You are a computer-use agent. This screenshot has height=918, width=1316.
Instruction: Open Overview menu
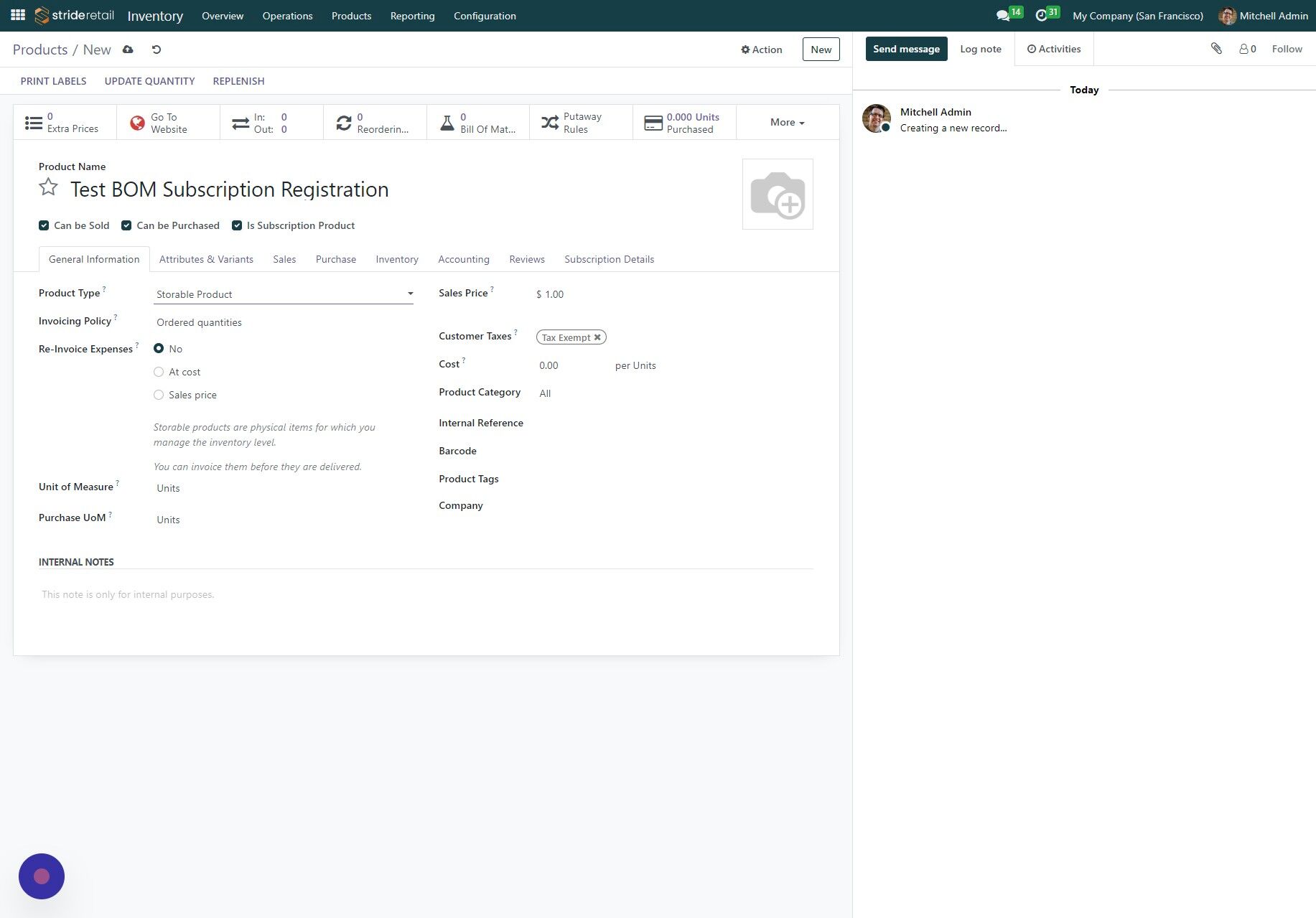pyautogui.click(x=223, y=16)
